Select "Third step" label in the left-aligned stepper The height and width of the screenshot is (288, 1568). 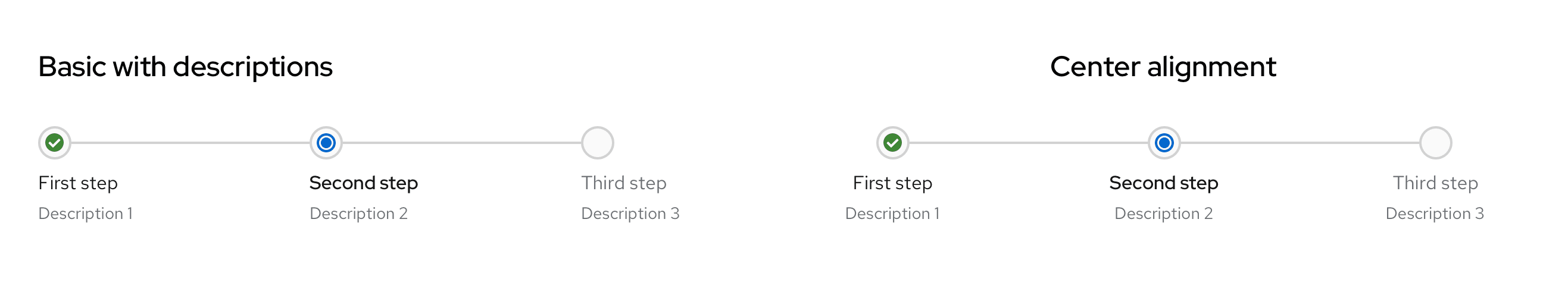tap(623, 183)
